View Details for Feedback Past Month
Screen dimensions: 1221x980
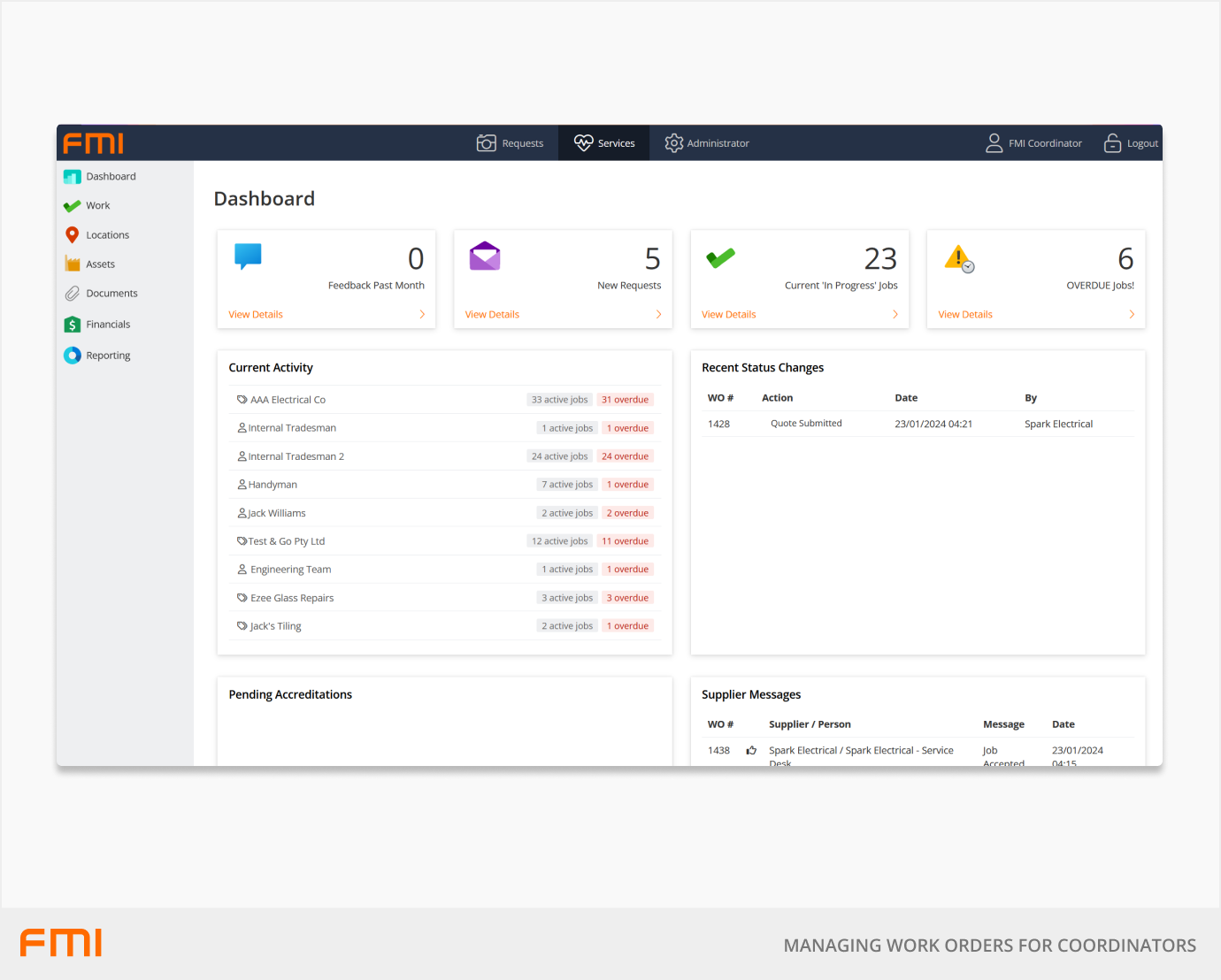[x=256, y=315]
